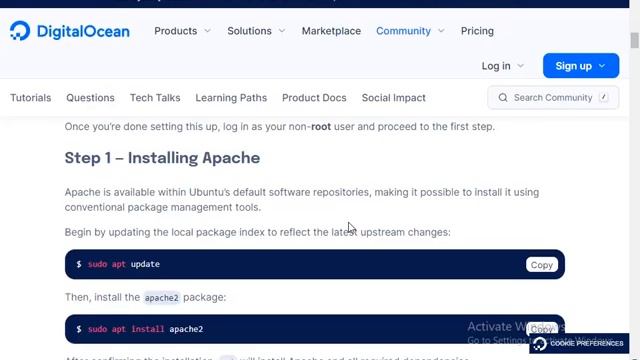Click the Log in chevron arrow

click(x=520, y=66)
